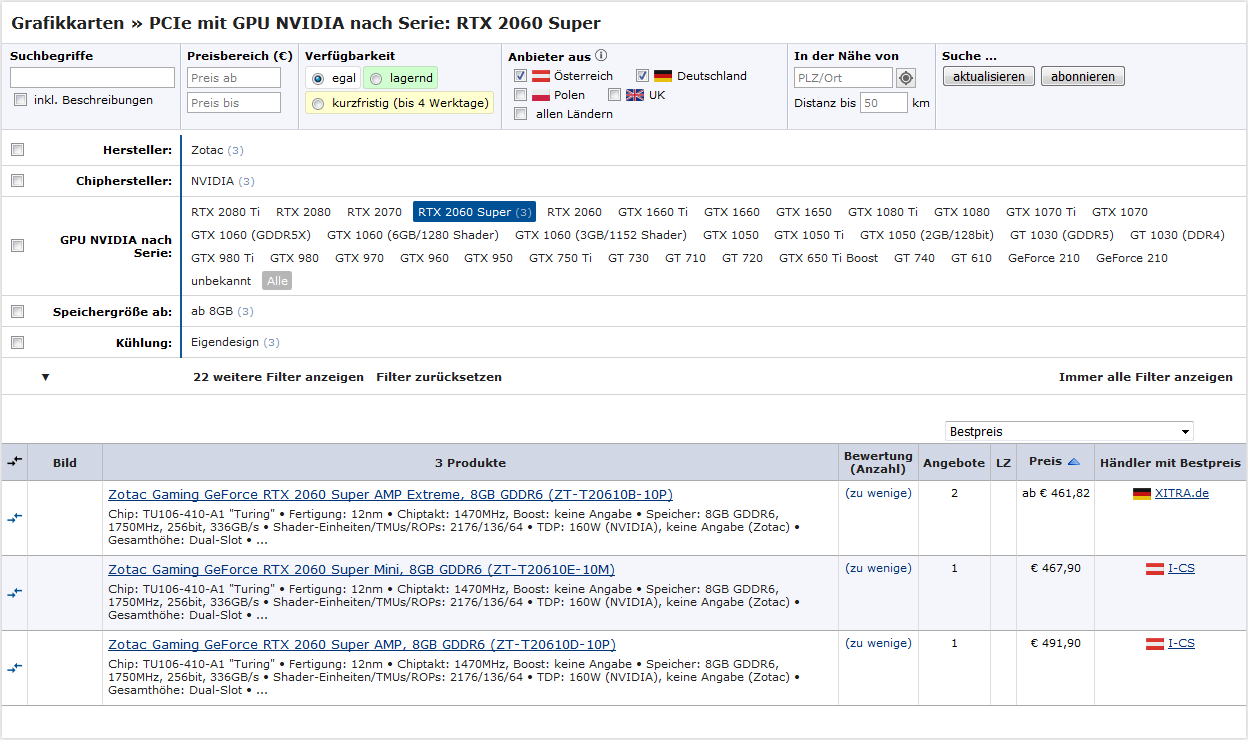Toggle the inkl. Beschreibungen checkbox

point(20,100)
